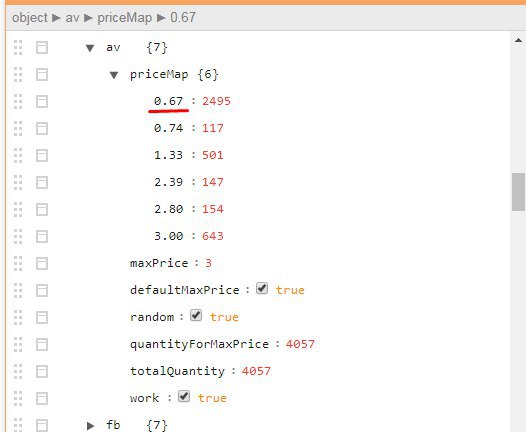The height and width of the screenshot is (432, 526).
Task: Click drag handle on the 0.67 row
Action: tap(18, 102)
